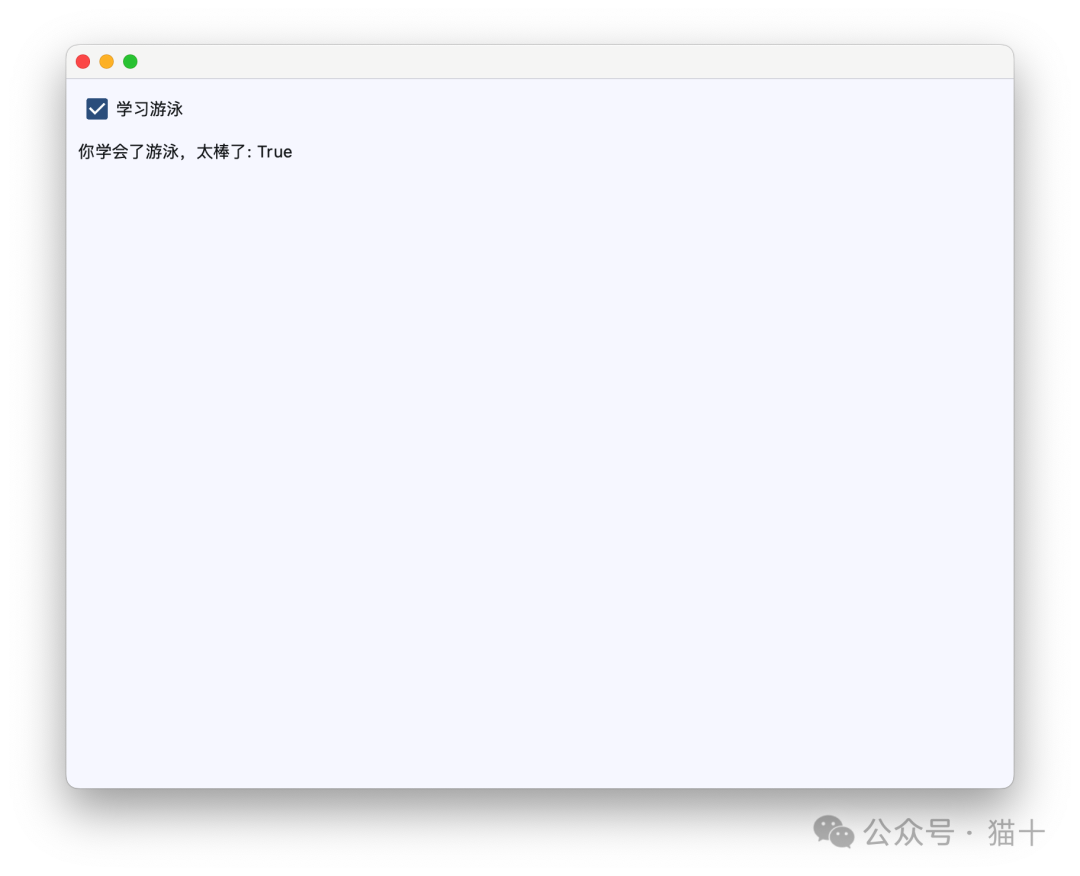Click the green zoom traffic light button
This screenshot has height=876, width=1080.
(130, 61)
